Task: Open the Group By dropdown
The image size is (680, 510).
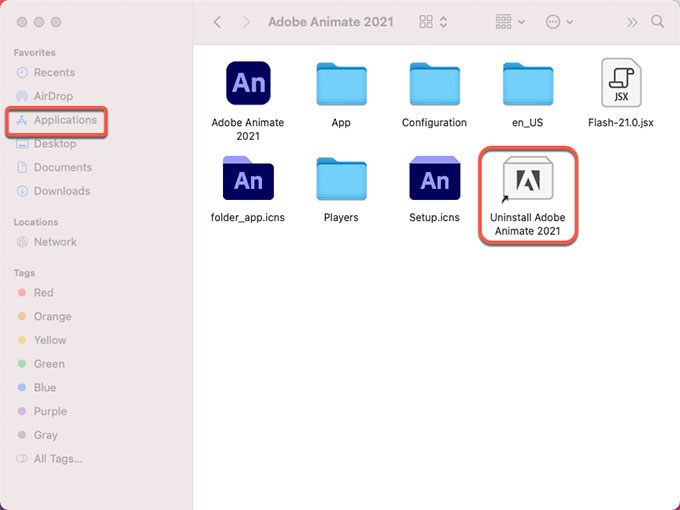Action: (510, 22)
